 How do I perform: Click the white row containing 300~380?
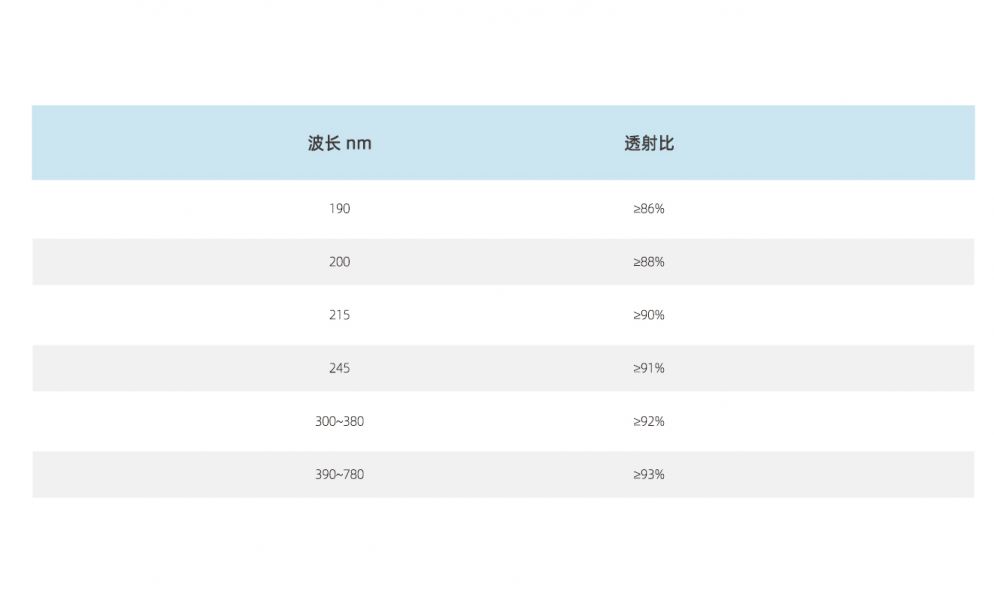[503, 422]
